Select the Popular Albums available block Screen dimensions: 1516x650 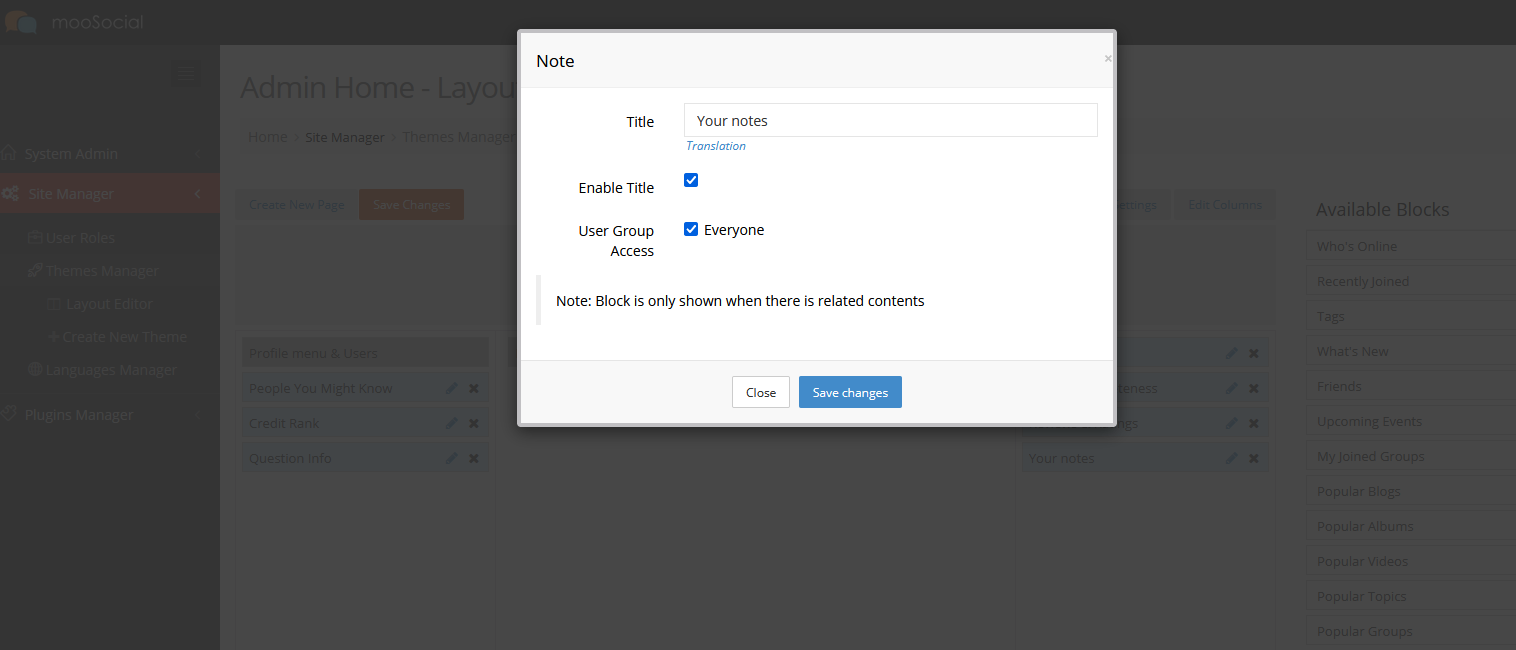tap(1410, 526)
